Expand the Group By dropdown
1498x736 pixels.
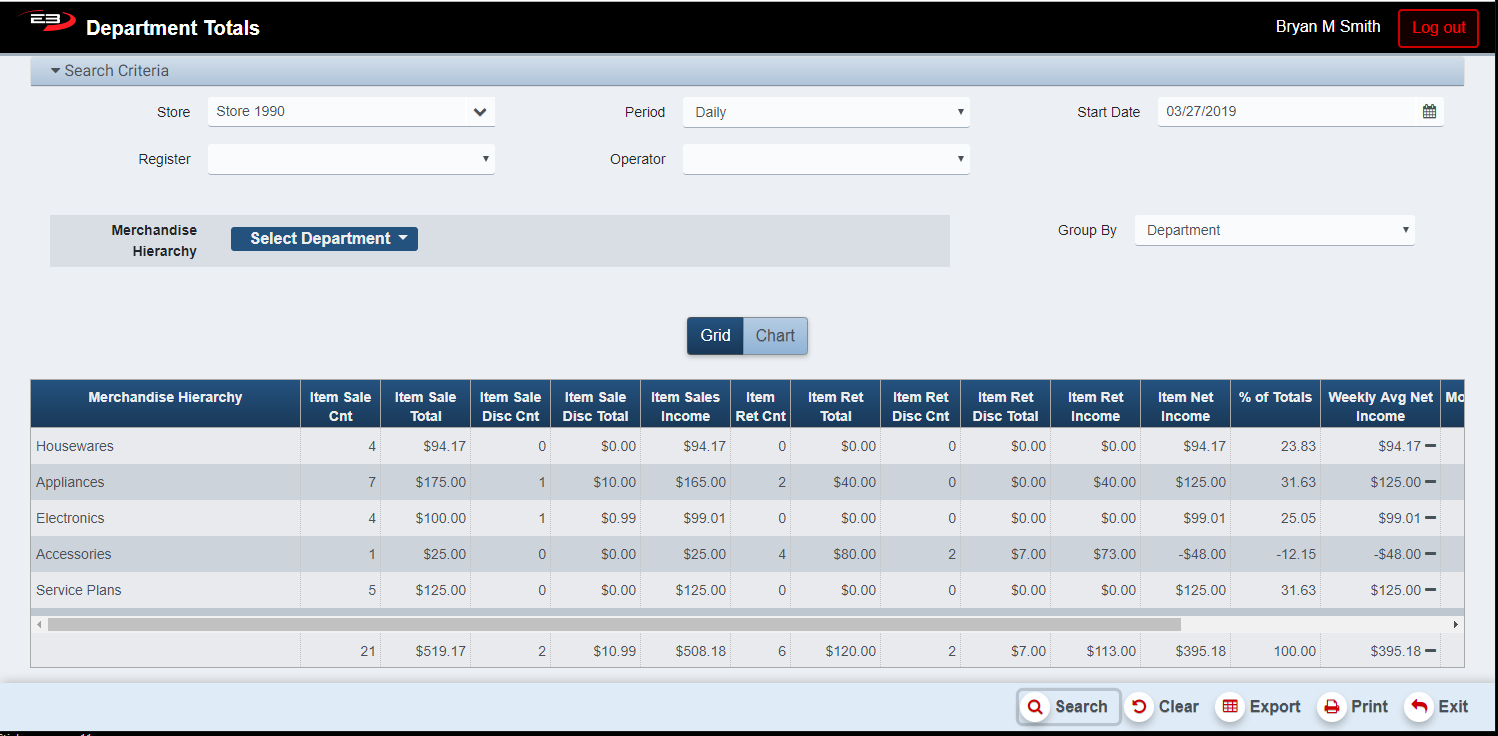tap(1274, 230)
